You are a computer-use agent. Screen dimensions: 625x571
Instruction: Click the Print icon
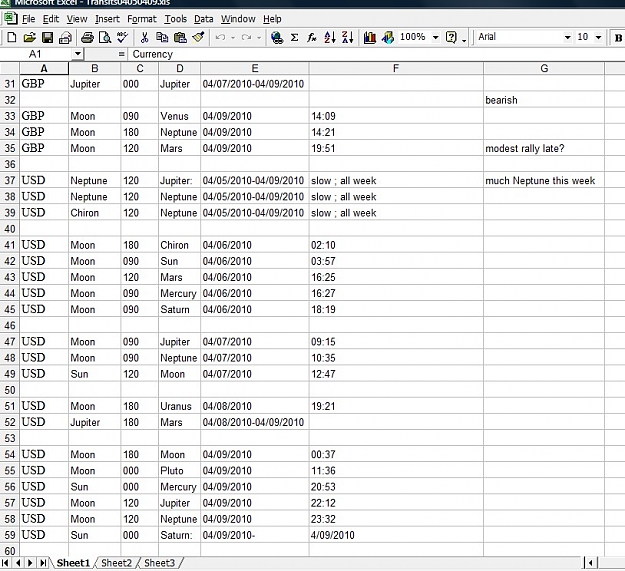(x=87, y=37)
